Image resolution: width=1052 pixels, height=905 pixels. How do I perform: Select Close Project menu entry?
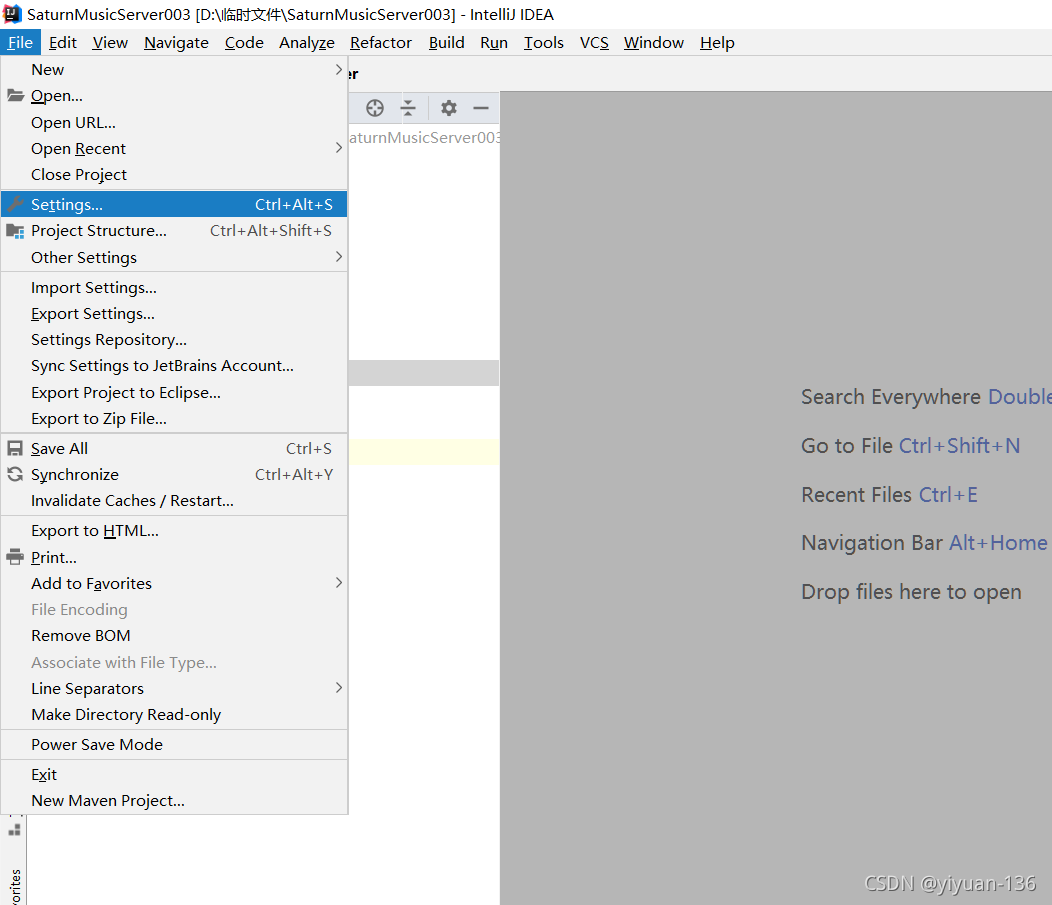coord(174,174)
